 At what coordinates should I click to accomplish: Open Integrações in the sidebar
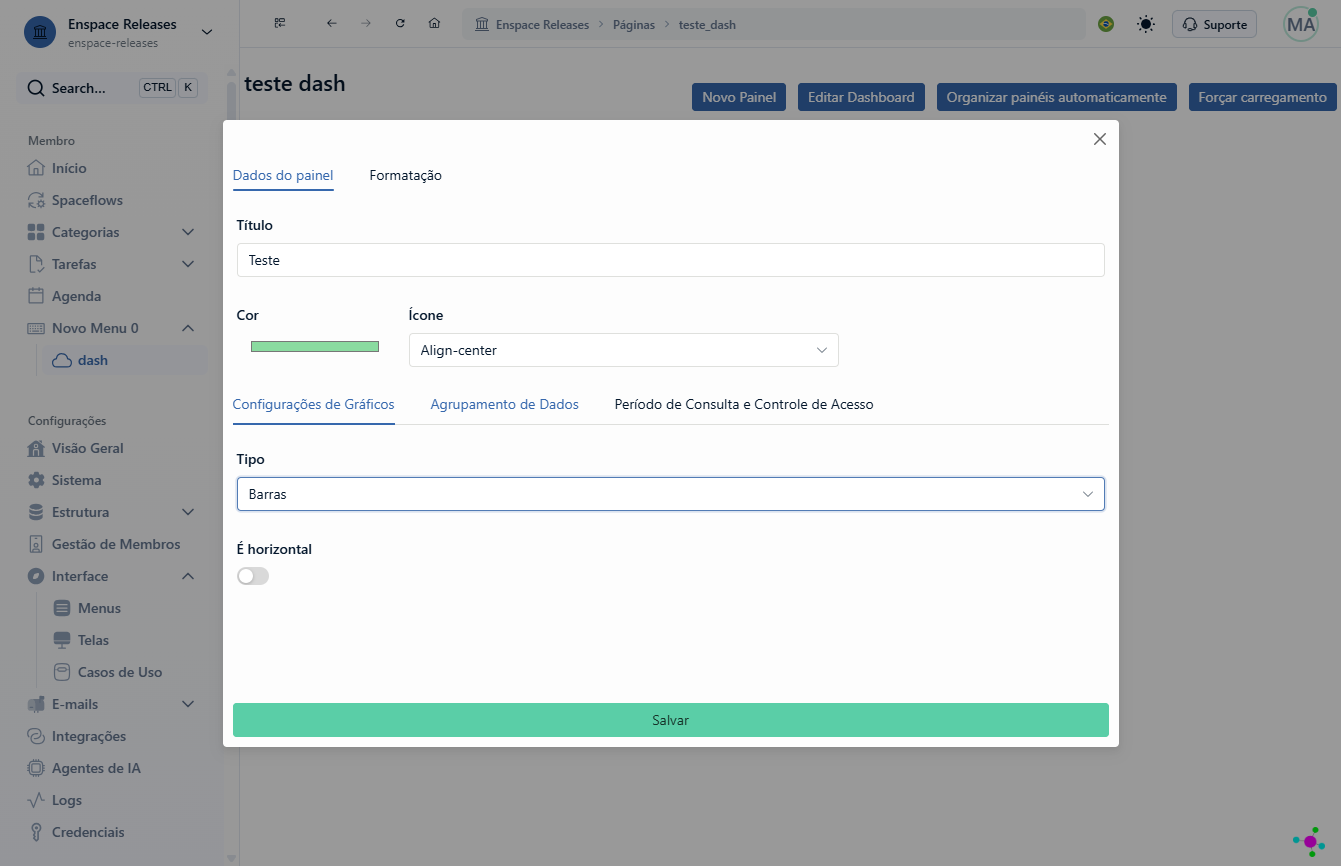(112, 736)
